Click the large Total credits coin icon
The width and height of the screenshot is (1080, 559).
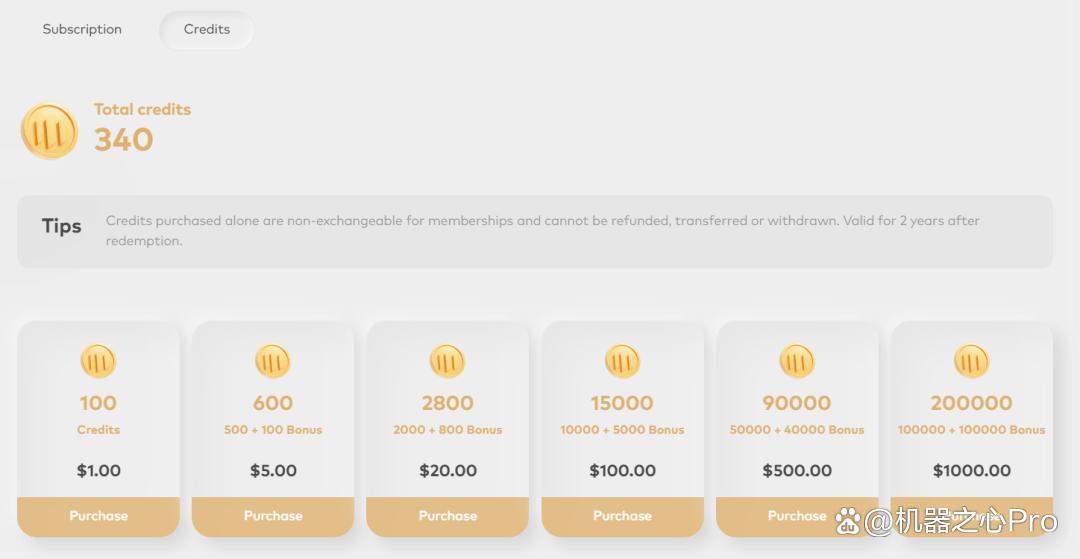pyautogui.click(x=50, y=131)
